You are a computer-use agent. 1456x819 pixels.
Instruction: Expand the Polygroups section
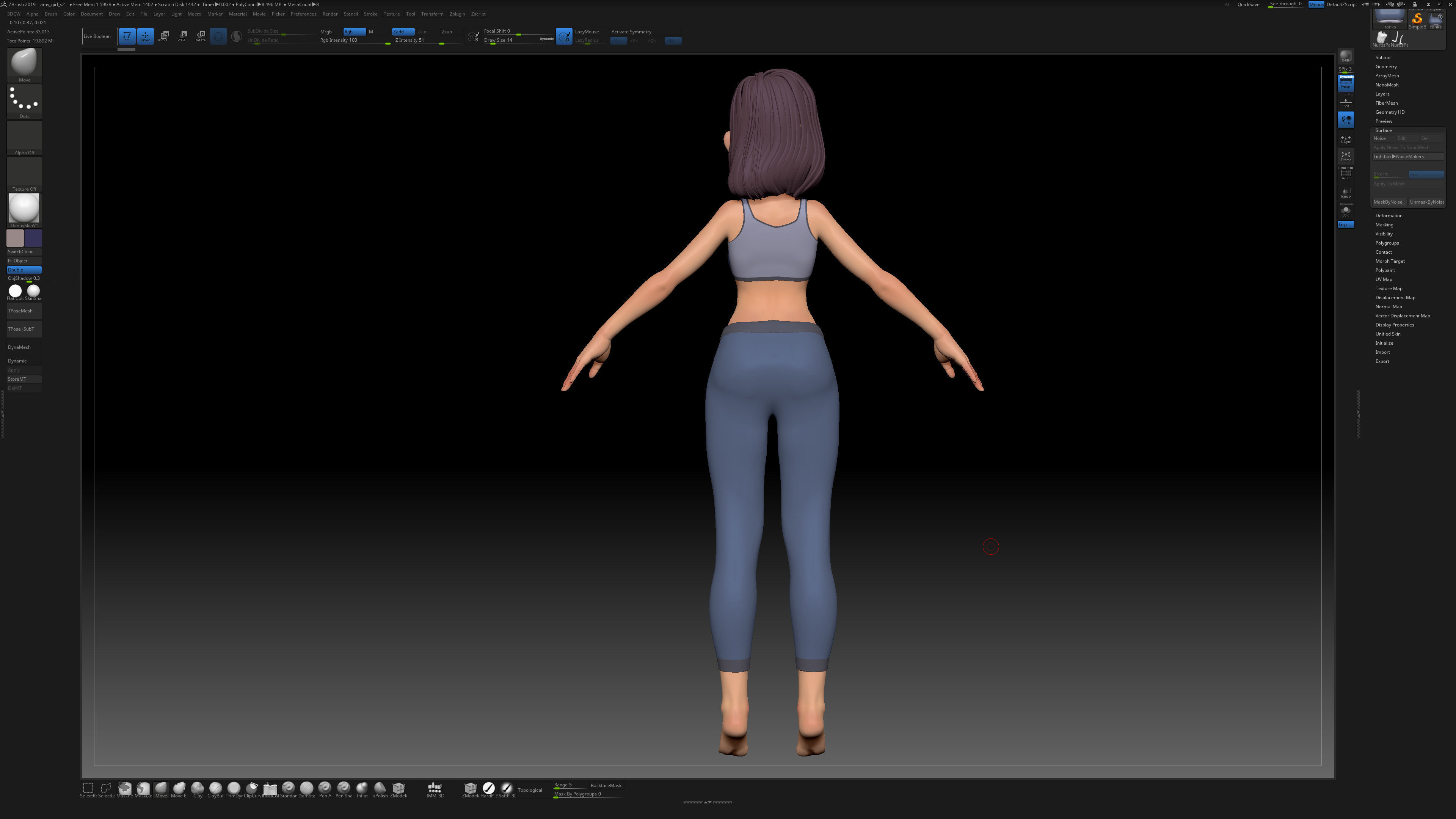point(1387,243)
